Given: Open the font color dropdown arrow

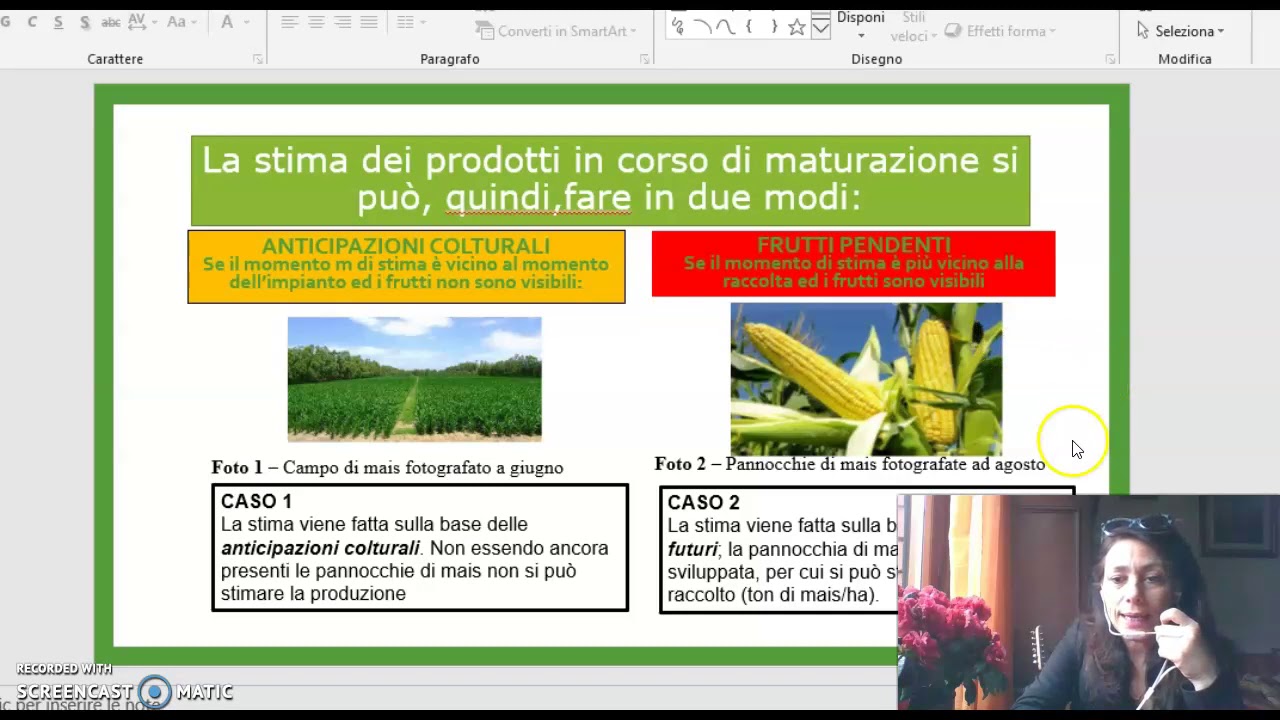Looking at the screenshot, I should click(x=246, y=22).
